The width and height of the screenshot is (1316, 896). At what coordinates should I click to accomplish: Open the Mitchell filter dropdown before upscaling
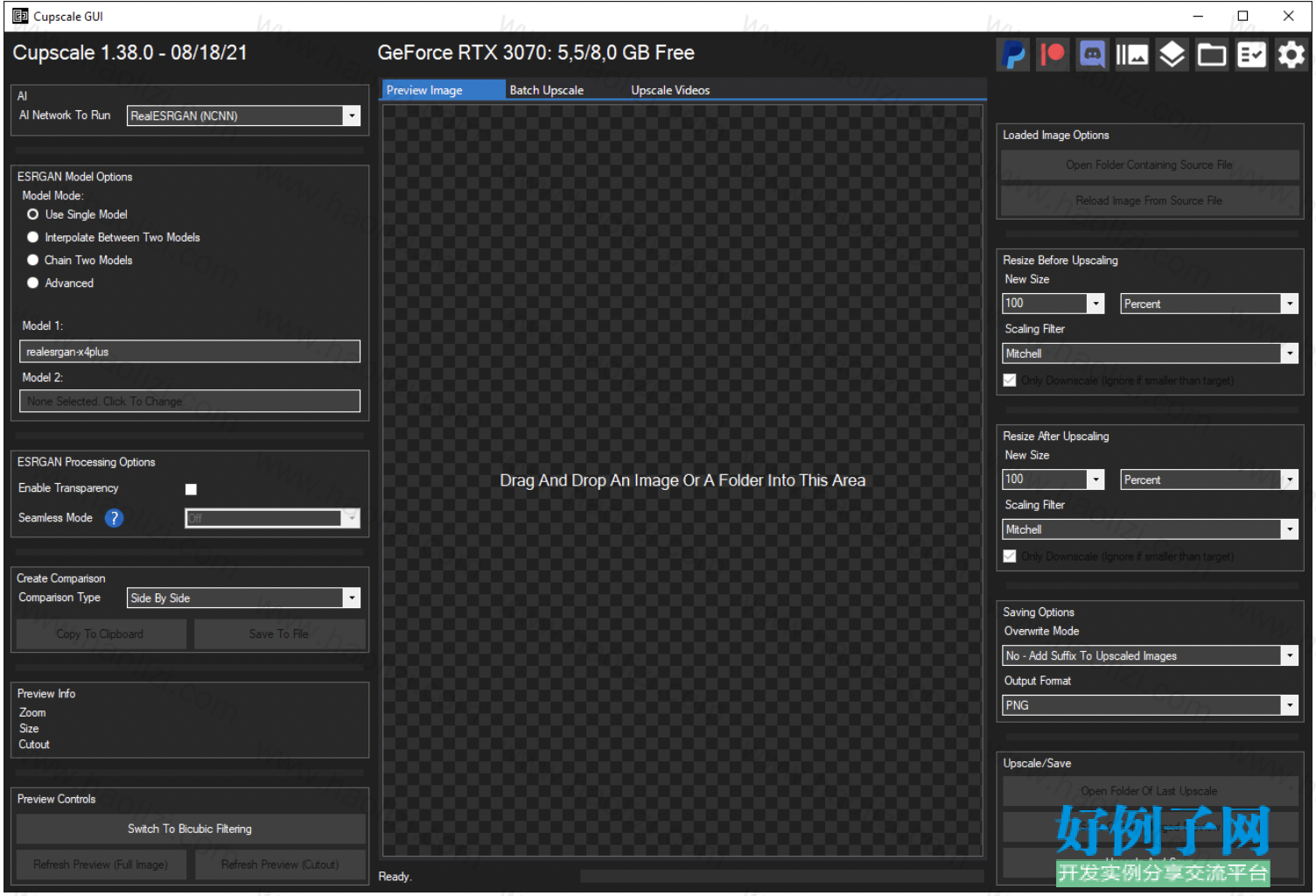tap(1150, 353)
